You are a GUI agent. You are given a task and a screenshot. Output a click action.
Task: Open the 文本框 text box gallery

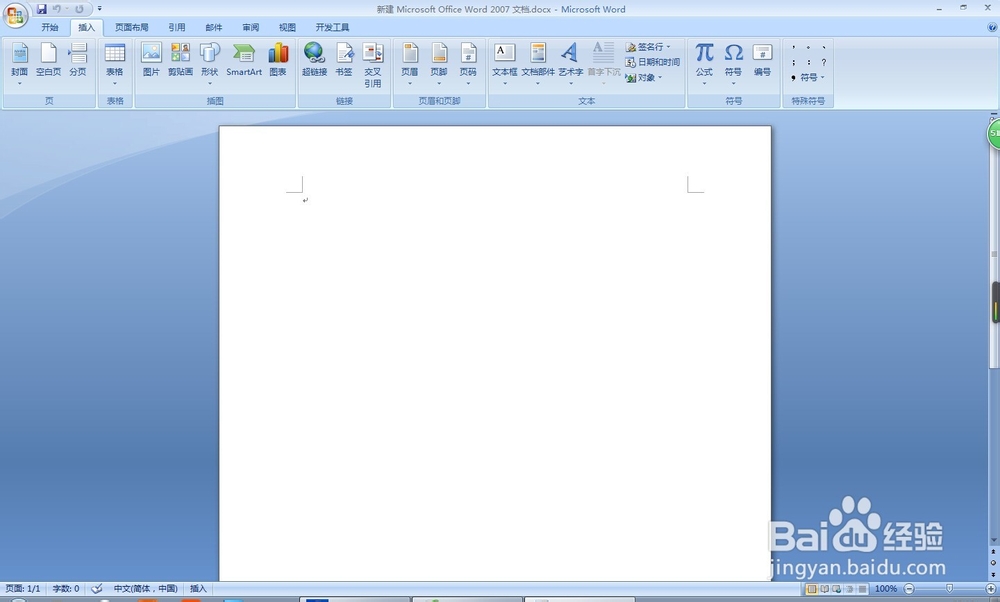pos(504,64)
